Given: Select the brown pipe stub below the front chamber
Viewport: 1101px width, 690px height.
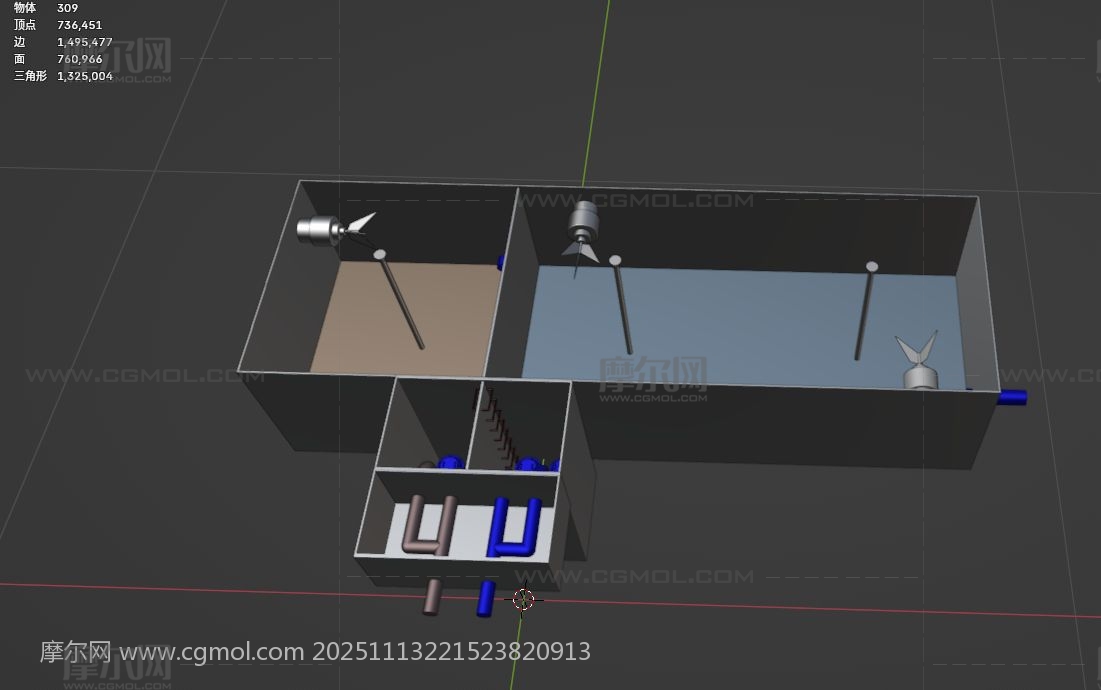Looking at the screenshot, I should pyautogui.click(x=433, y=595).
